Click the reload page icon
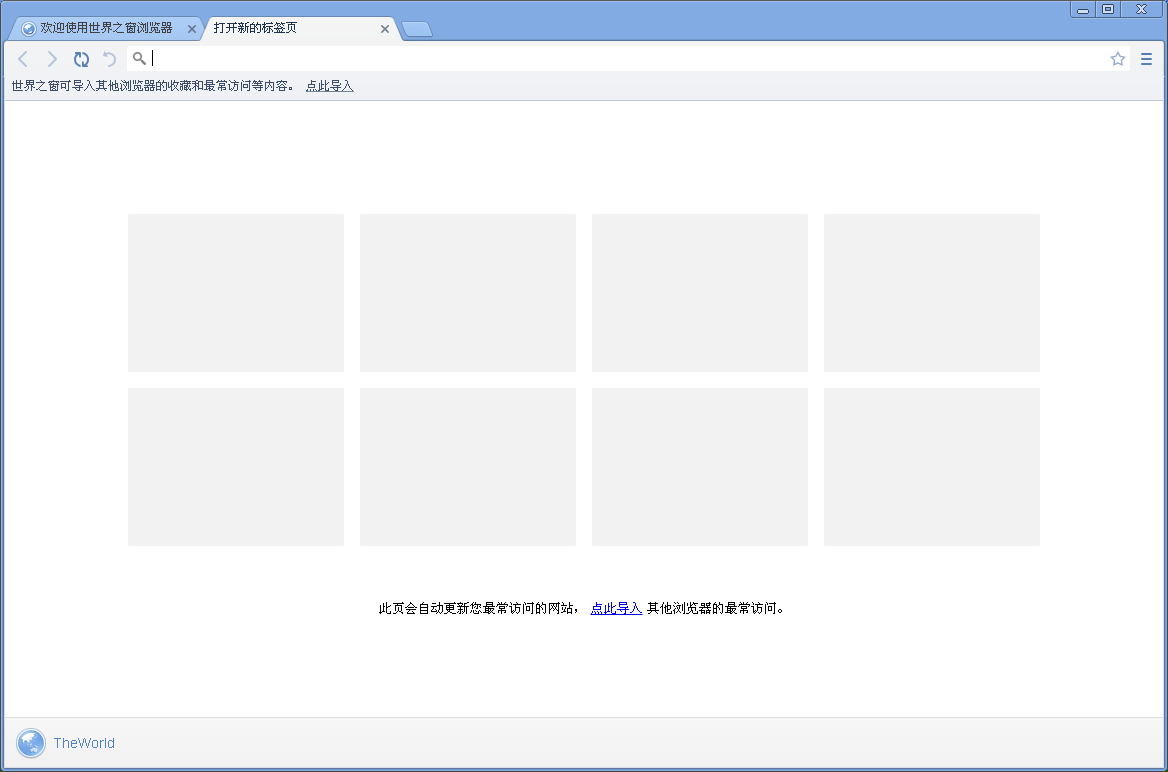 point(81,59)
